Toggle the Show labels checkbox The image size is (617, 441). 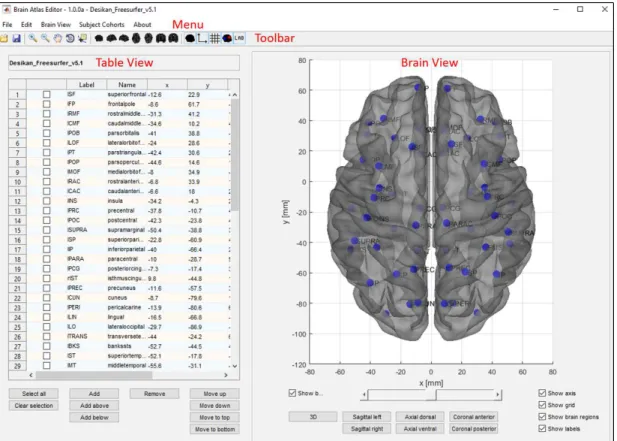(x=542, y=428)
